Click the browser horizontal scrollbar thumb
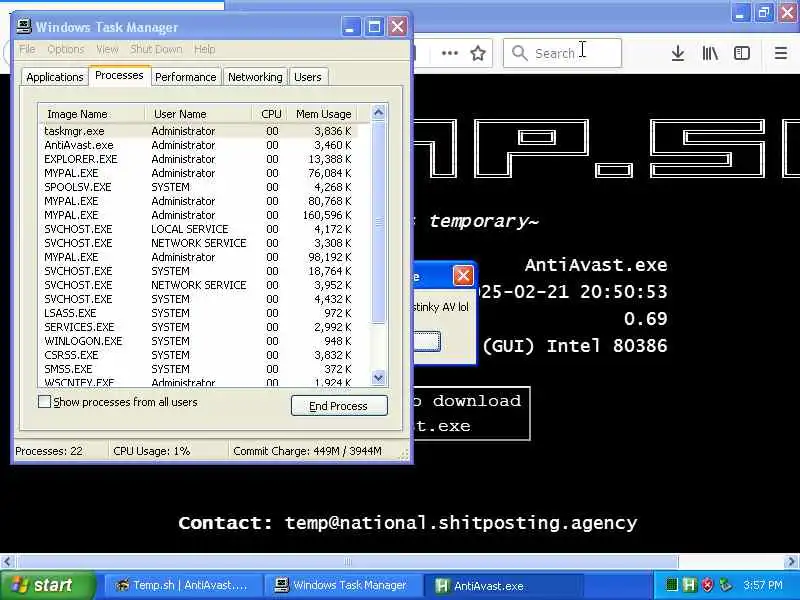This screenshot has width=800, height=600. click(x=347, y=562)
